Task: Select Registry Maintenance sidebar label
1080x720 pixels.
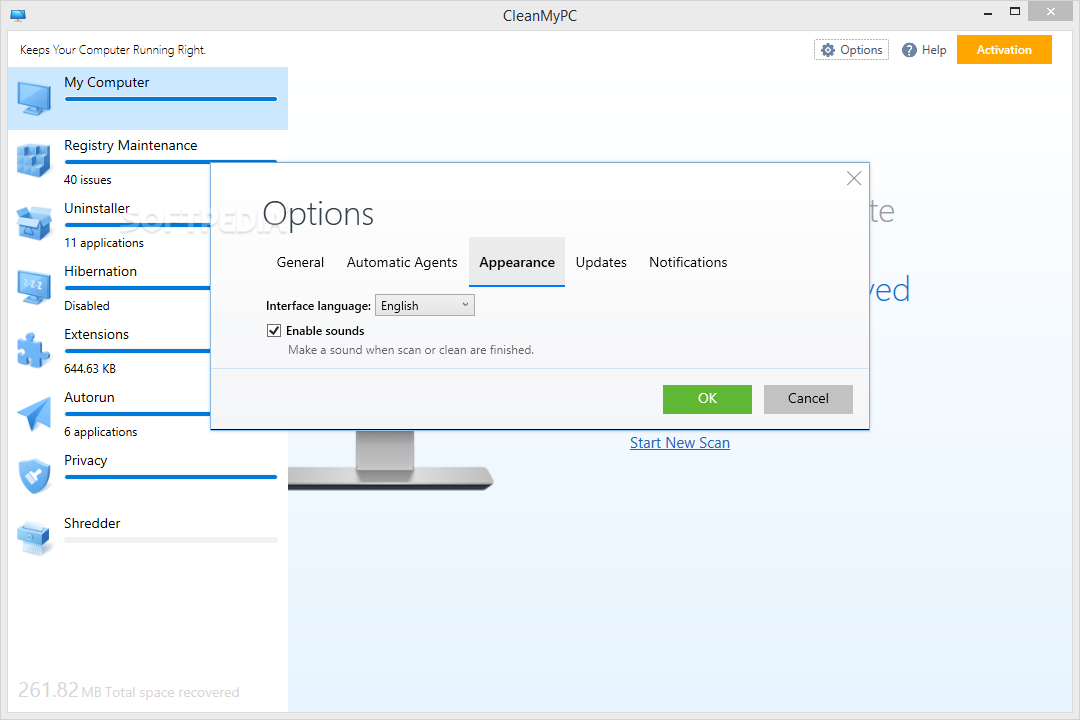Action: coord(130,145)
